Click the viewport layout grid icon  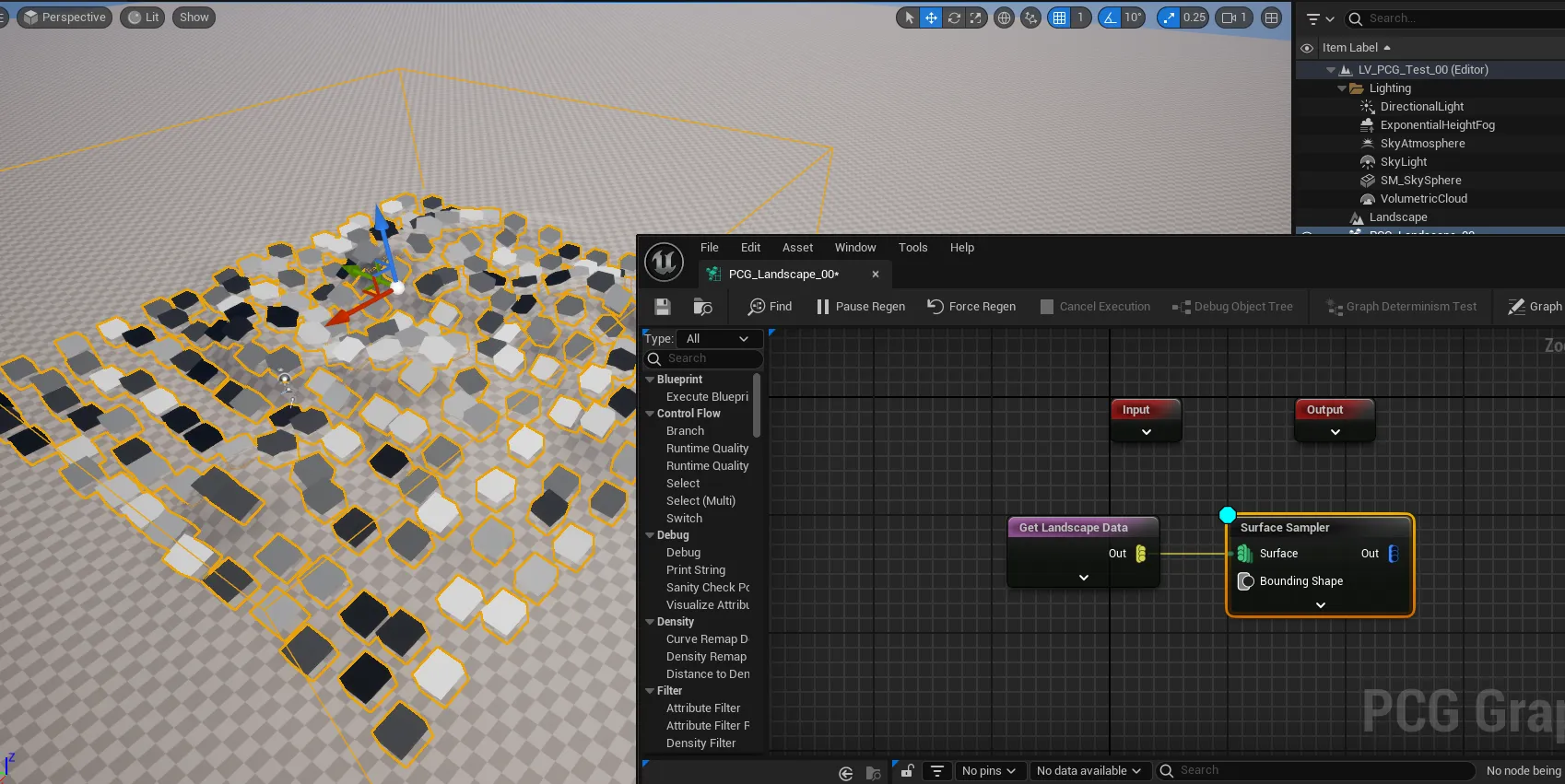tap(1272, 18)
